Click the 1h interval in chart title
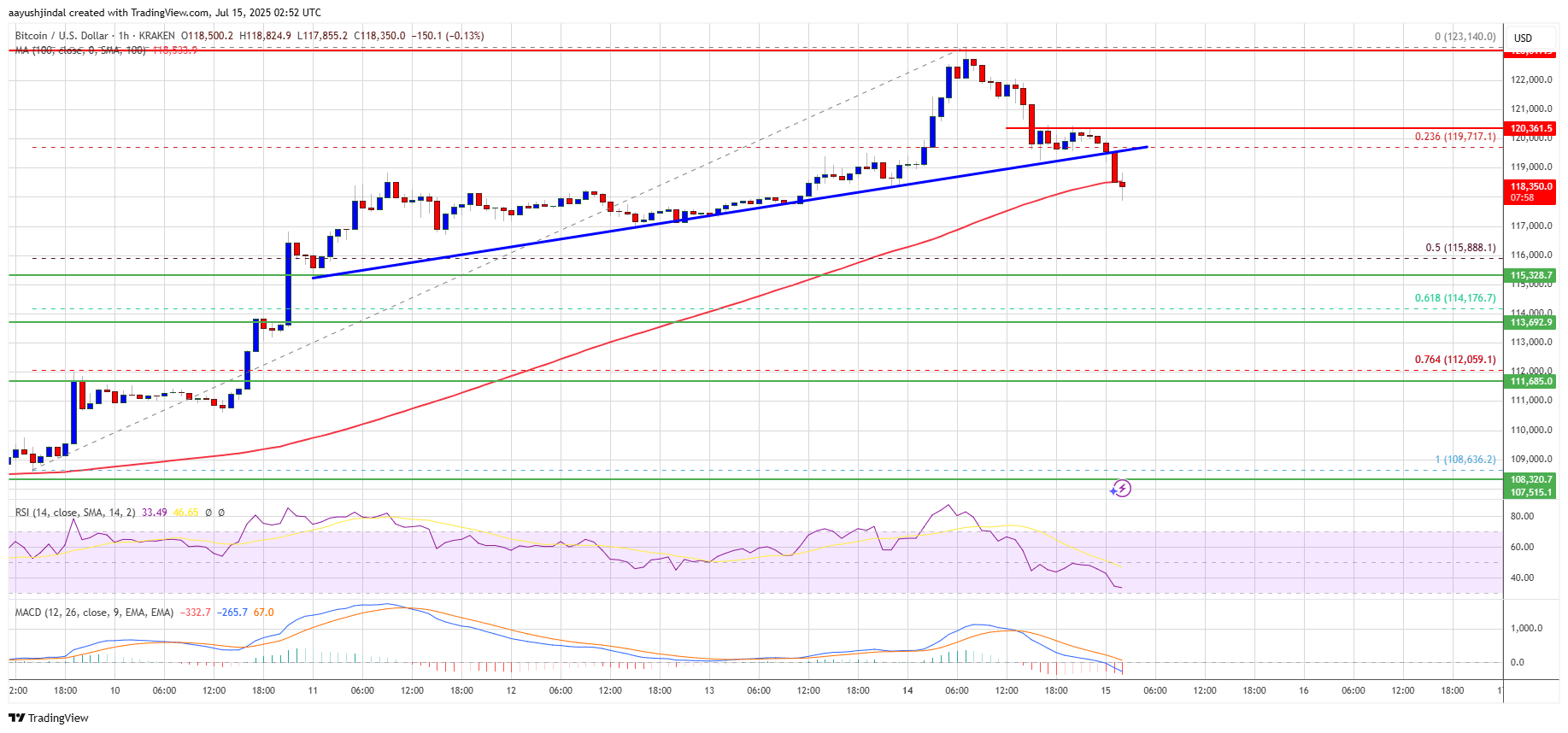1568x733 pixels. 124,36
